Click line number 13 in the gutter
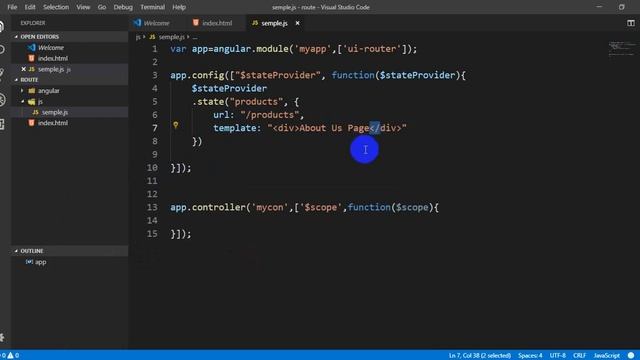Viewport: 640px width, 360px height. point(152,207)
